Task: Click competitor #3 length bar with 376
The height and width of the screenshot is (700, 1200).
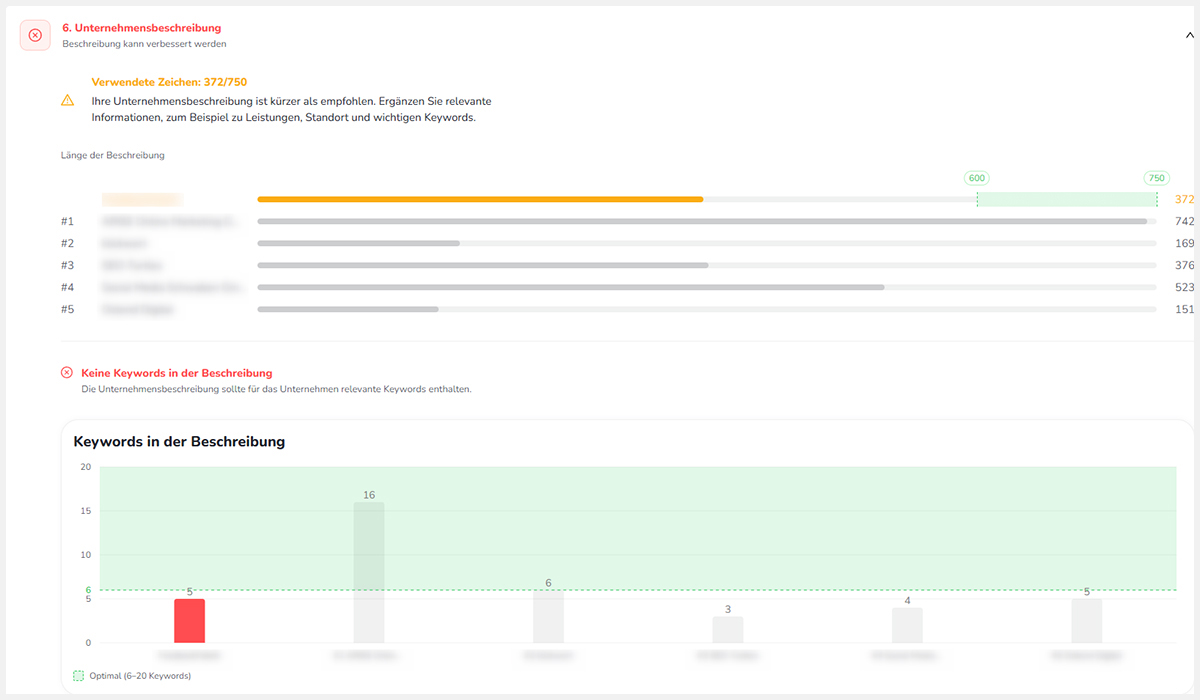Action: (x=483, y=265)
